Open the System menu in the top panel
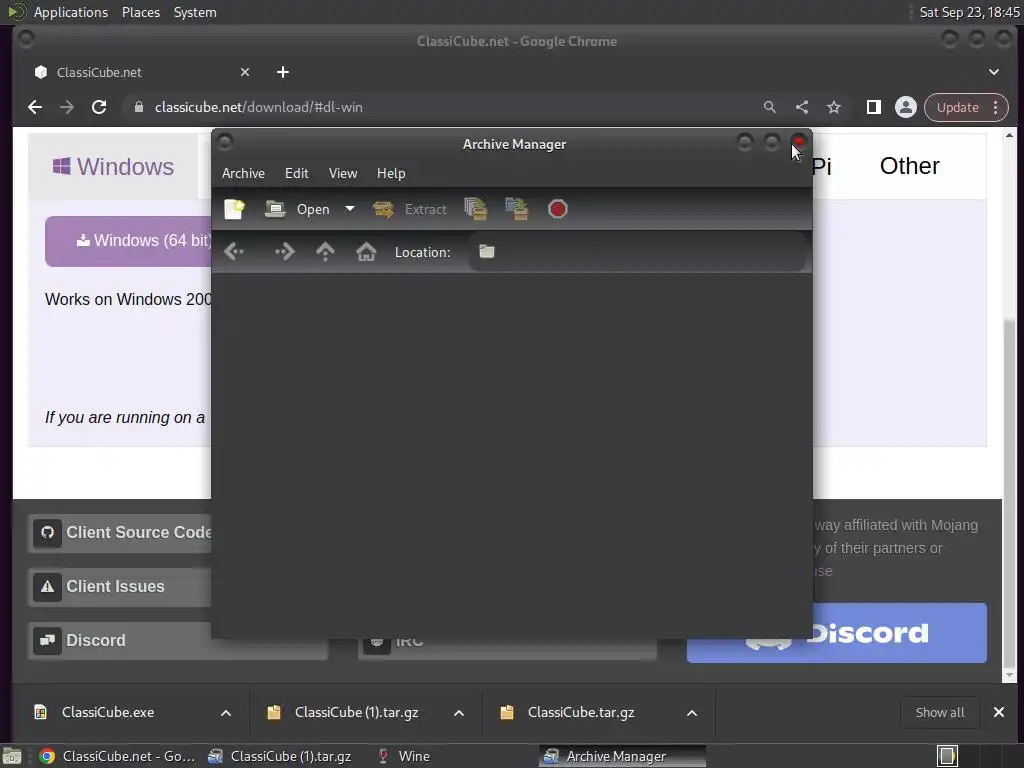The height and width of the screenshot is (768, 1024). pos(195,12)
